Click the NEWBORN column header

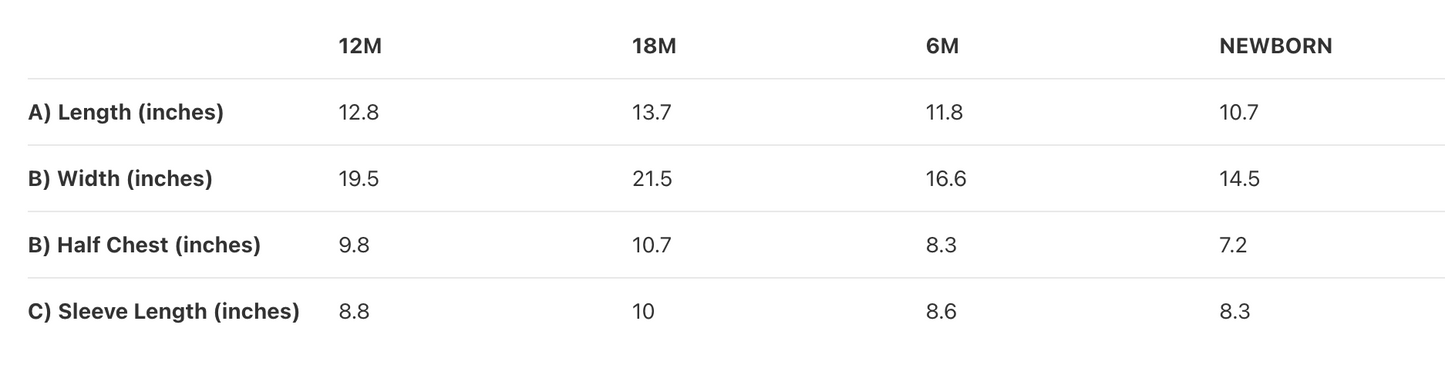click(x=1276, y=46)
